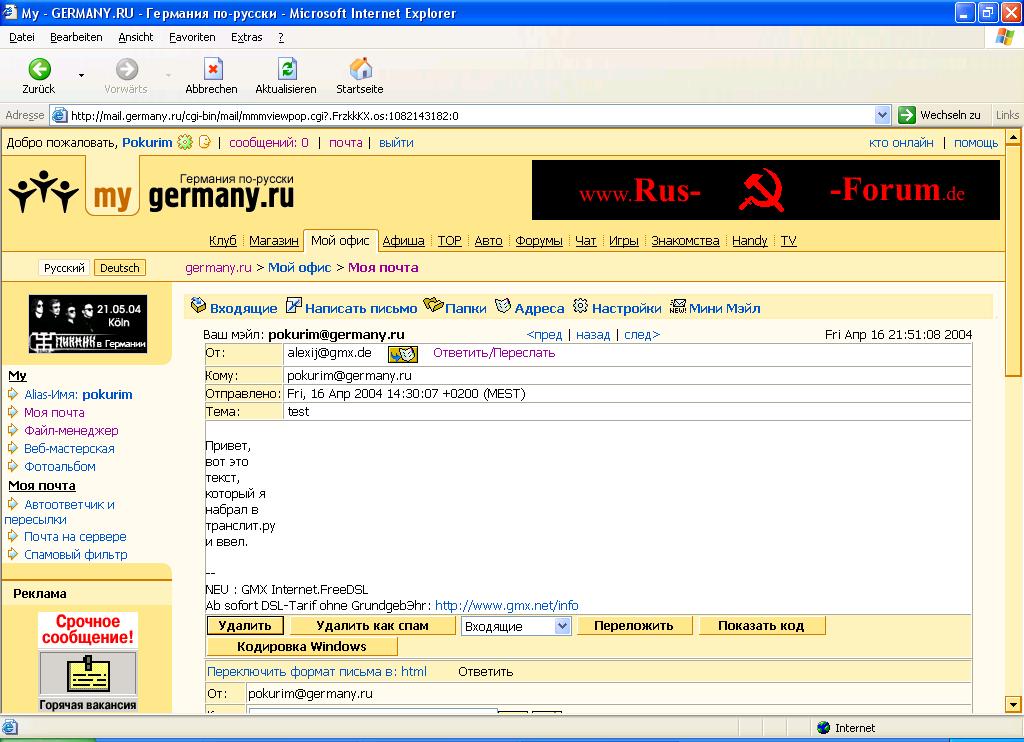
Task: Click the Срочное сообщение ad
Action: (88, 629)
